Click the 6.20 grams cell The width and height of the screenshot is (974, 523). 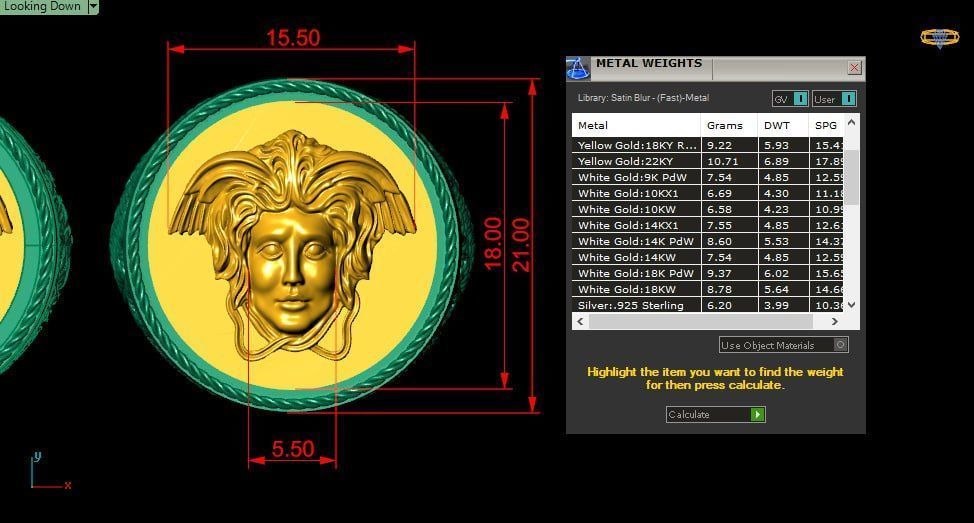click(729, 306)
